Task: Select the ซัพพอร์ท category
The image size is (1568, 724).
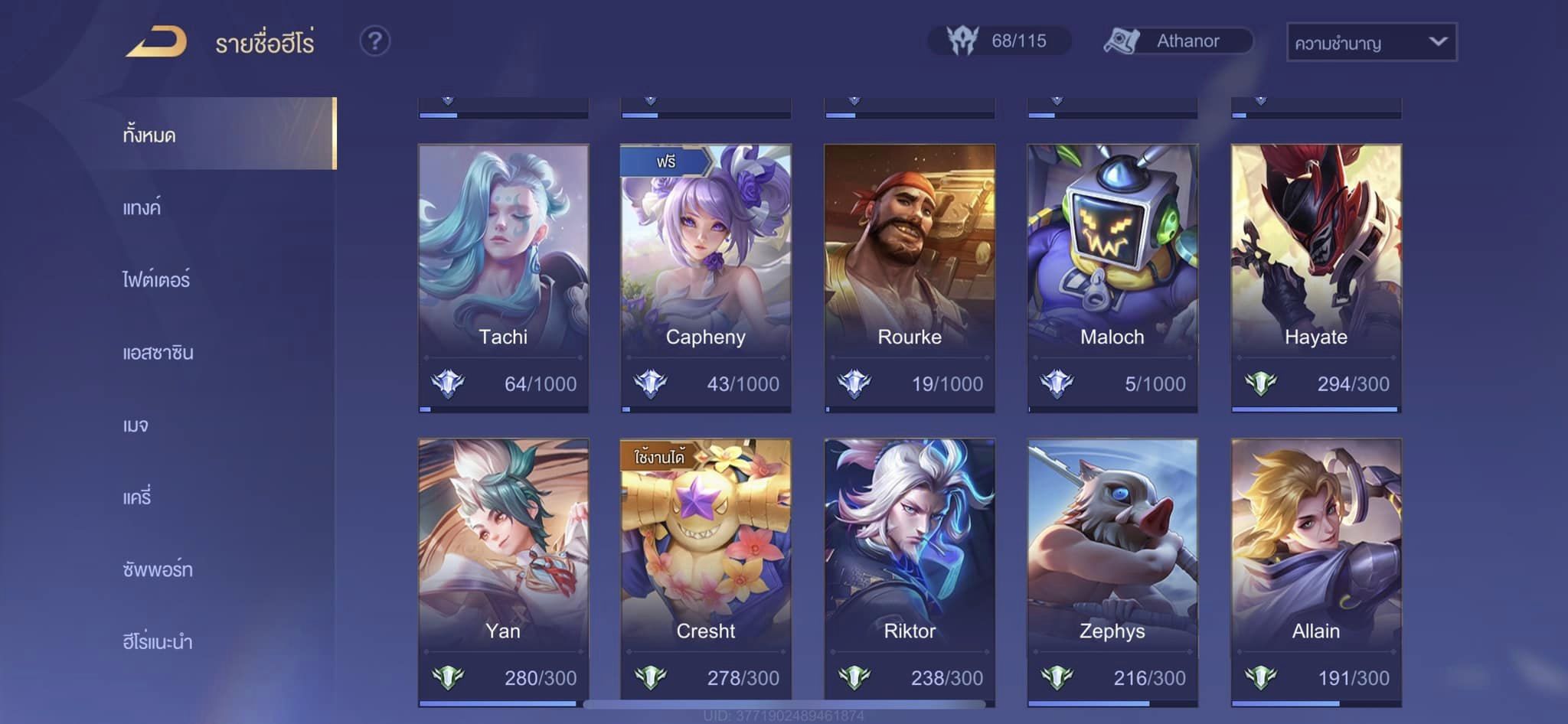Action: [x=157, y=569]
